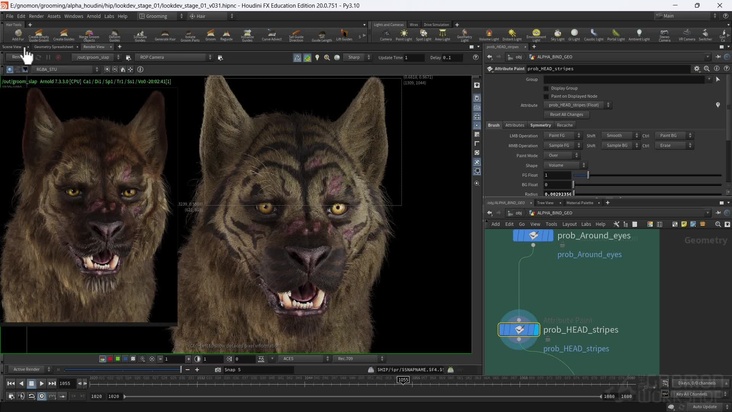Image resolution: width=732 pixels, height=412 pixels.
Task: Open the Arnold menu
Action: [93, 16]
